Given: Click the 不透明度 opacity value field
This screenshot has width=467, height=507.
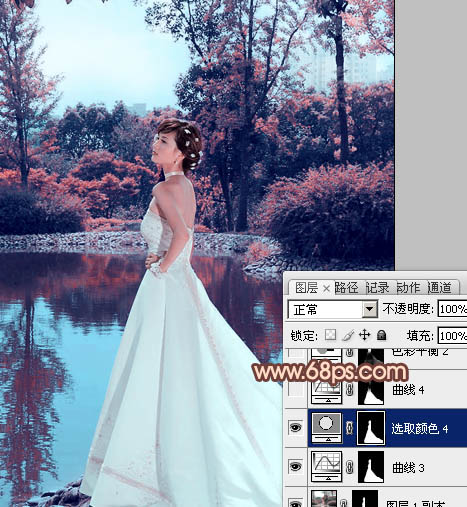Looking at the screenshot, I should pyautogui.click(x=452, y=309).
